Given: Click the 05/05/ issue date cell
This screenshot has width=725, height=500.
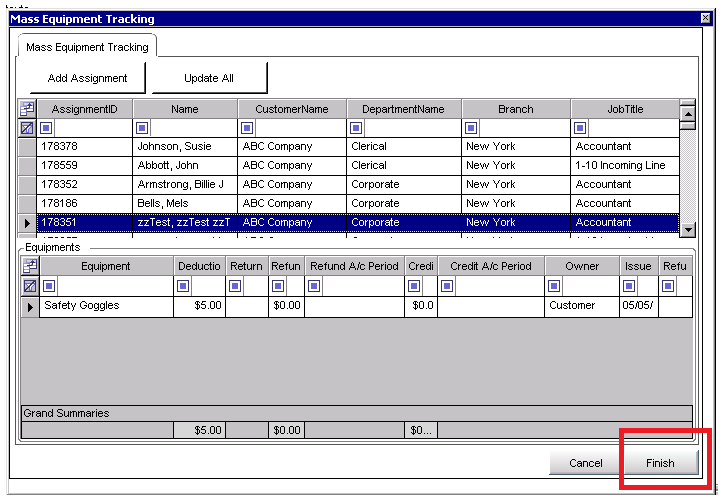Looking at the screenshot, I should [639, 306].
